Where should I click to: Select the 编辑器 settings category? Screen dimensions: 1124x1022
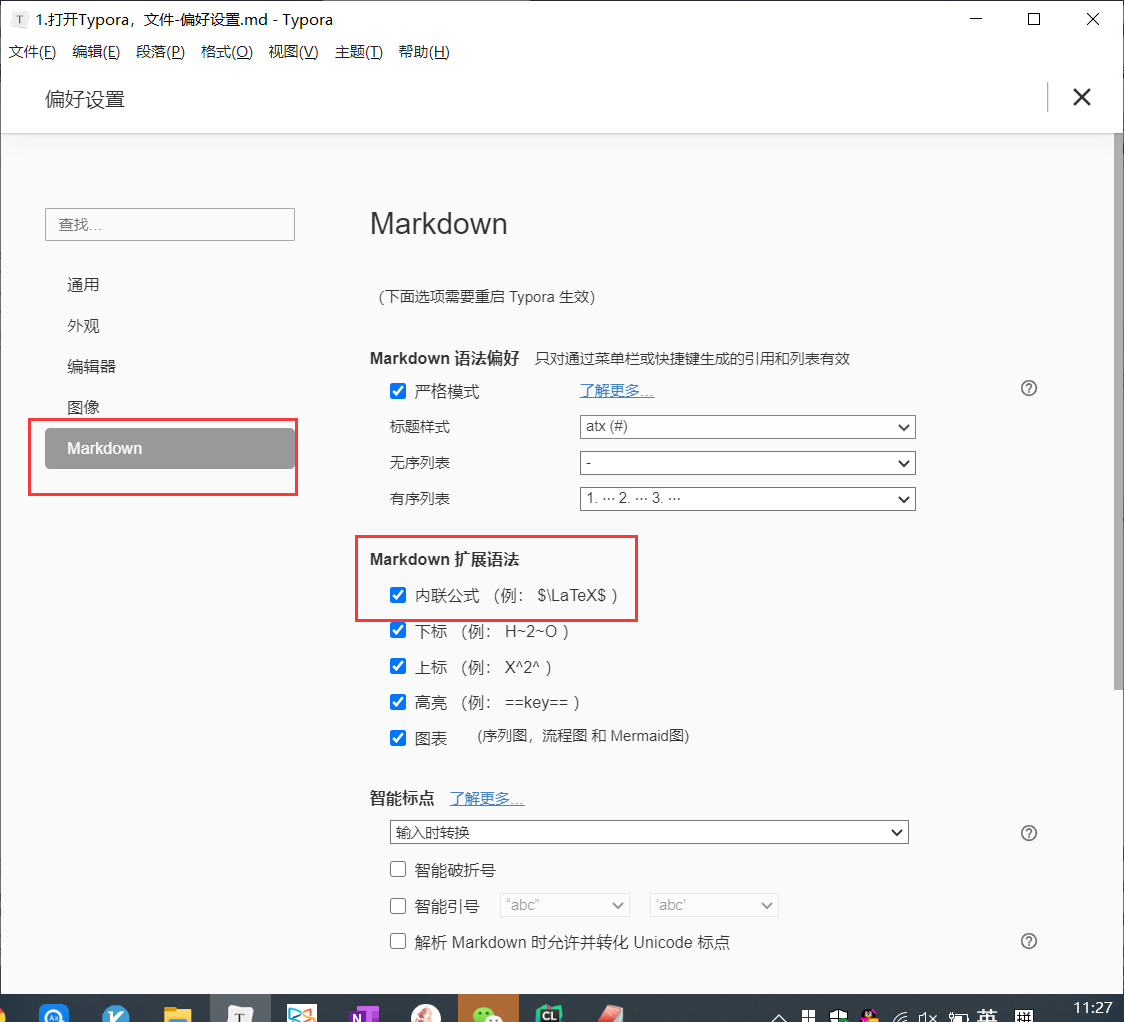pyautogui.click(x=91, y=366)
